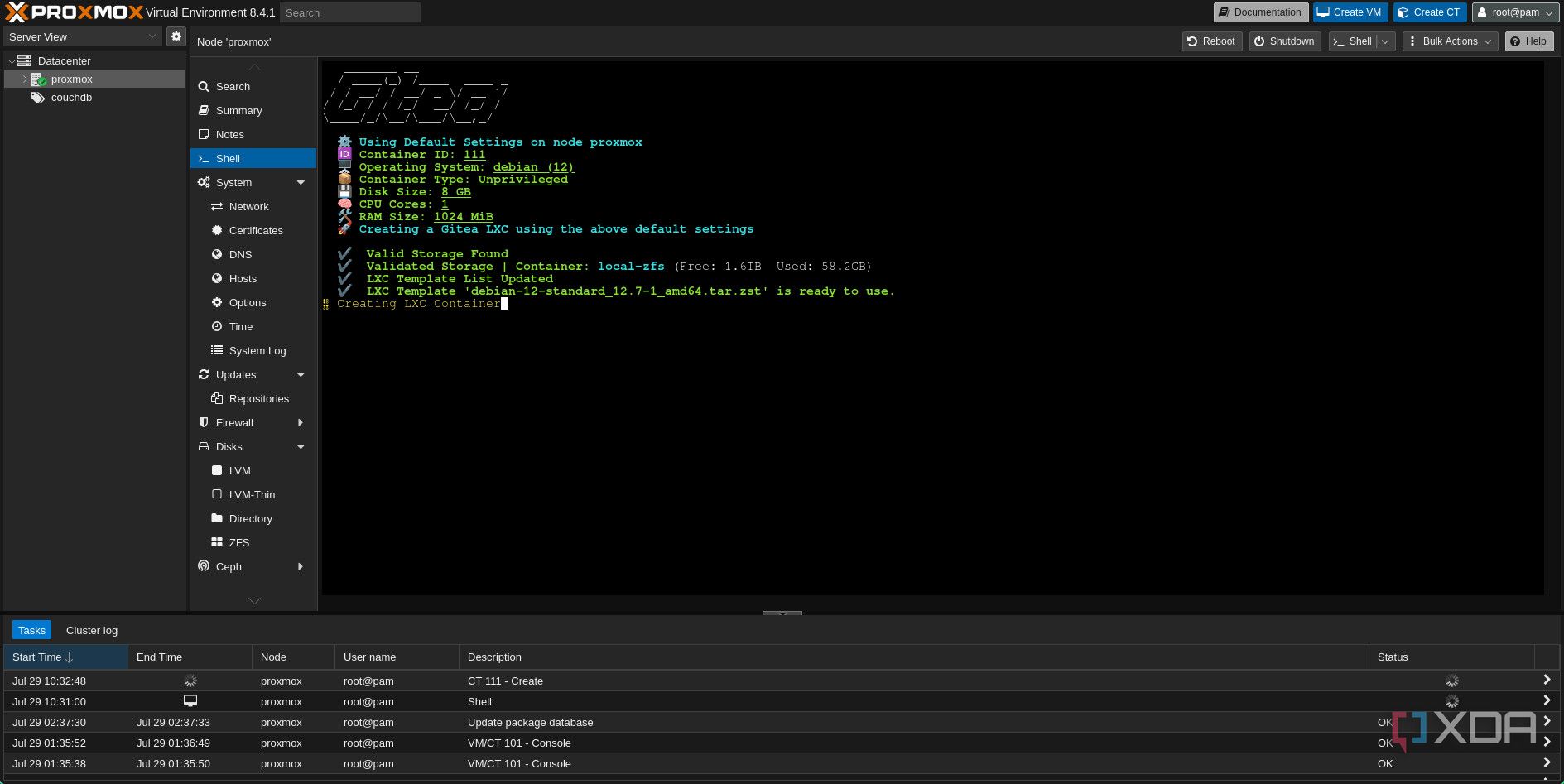Open System Log
Viewport: 1564px width, 784px height.
click(253, 350)
